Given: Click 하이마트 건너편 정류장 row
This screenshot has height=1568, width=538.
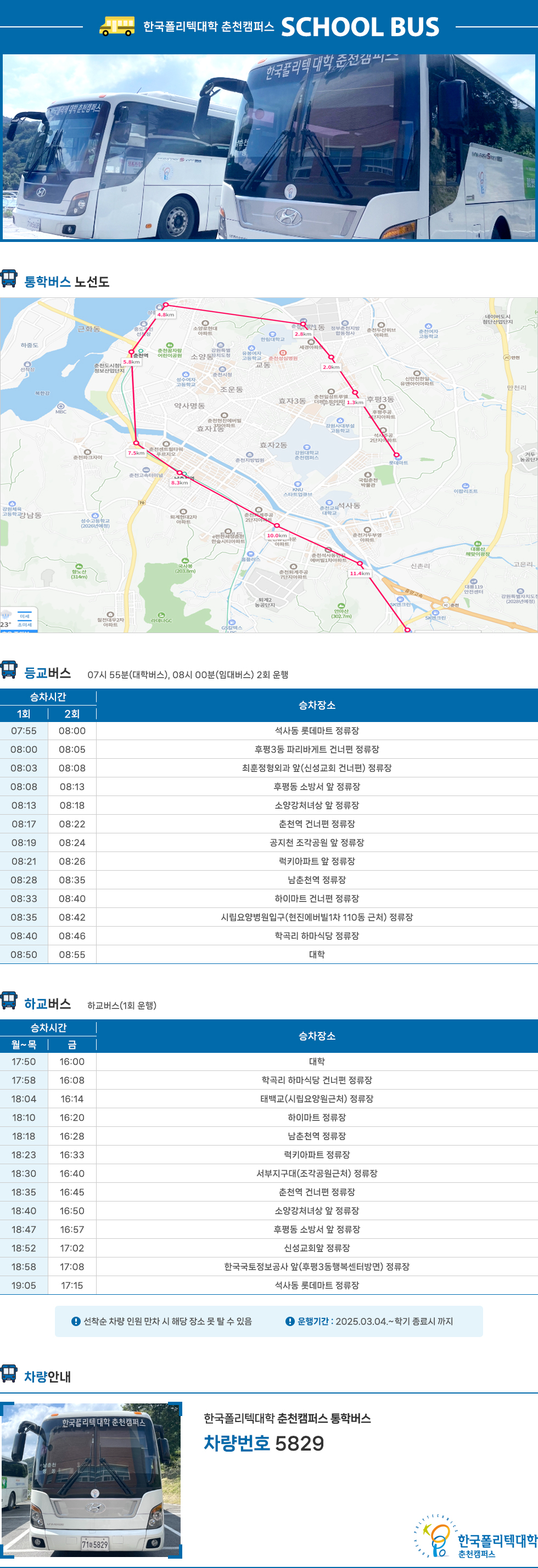Looking at the screenshot, I should pos(317,899).
